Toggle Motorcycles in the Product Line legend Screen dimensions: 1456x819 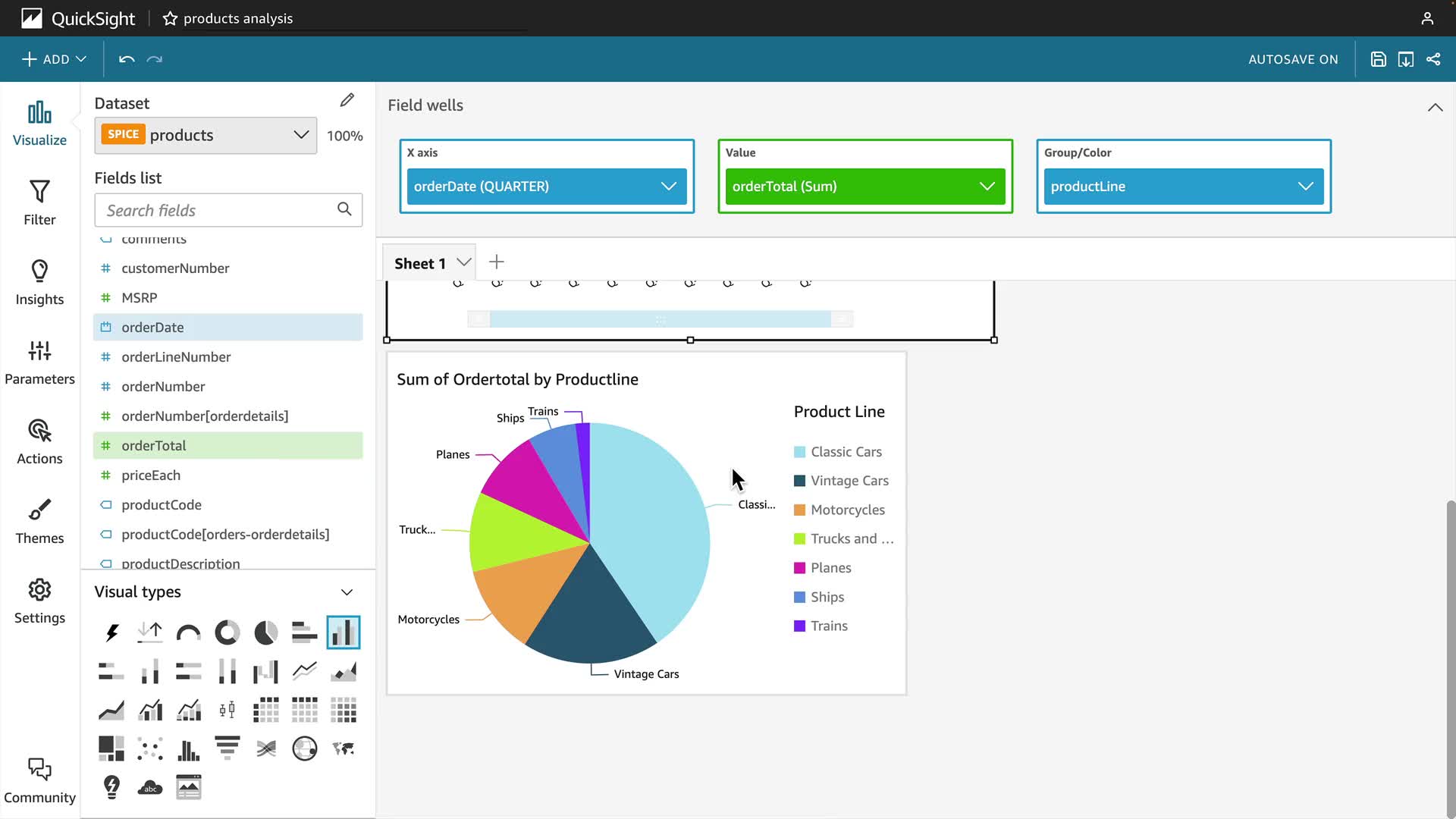(847, 510)
